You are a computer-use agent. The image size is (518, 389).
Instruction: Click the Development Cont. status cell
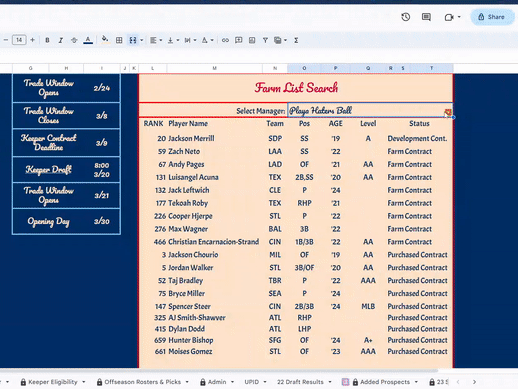coord(417,138)
